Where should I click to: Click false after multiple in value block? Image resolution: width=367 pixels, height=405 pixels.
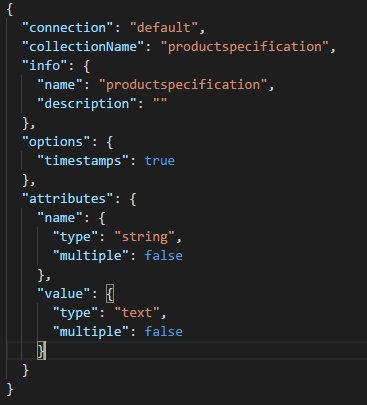tap(164, 332)
